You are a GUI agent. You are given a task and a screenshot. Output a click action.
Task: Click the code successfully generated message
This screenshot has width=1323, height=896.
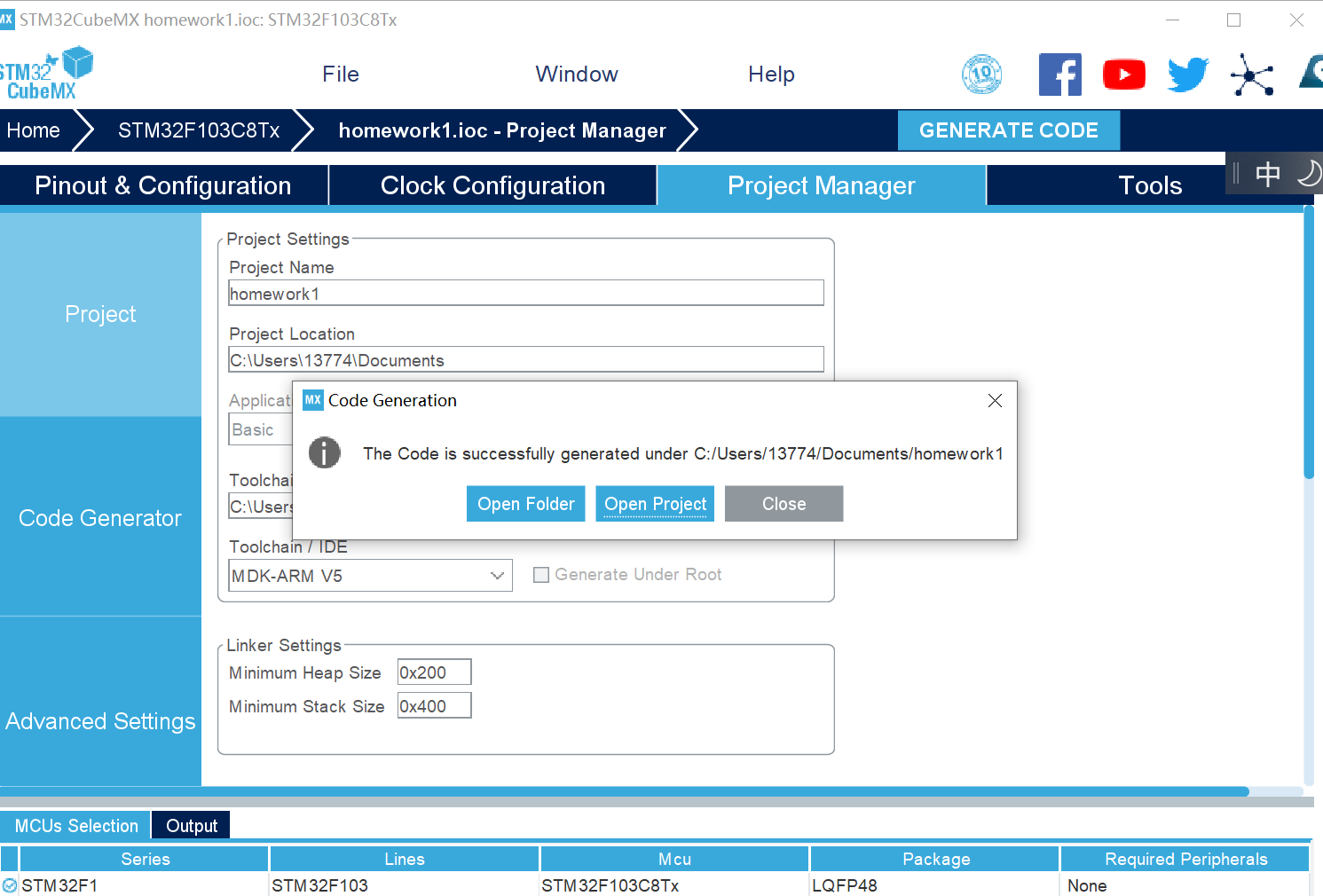point(683,453)
